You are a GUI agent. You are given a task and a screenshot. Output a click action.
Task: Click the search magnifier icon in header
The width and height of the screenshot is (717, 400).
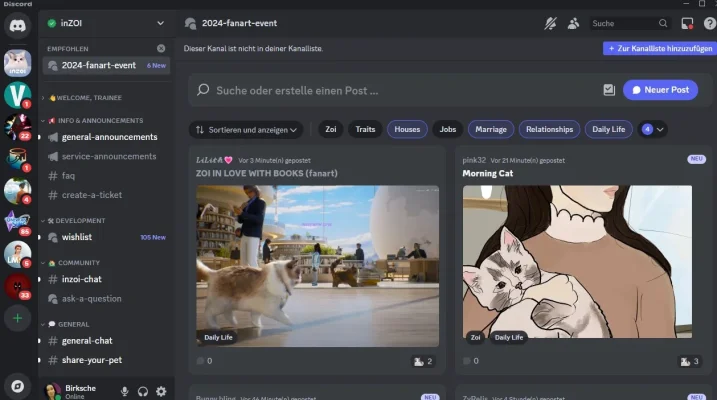[x=663, y=23]
